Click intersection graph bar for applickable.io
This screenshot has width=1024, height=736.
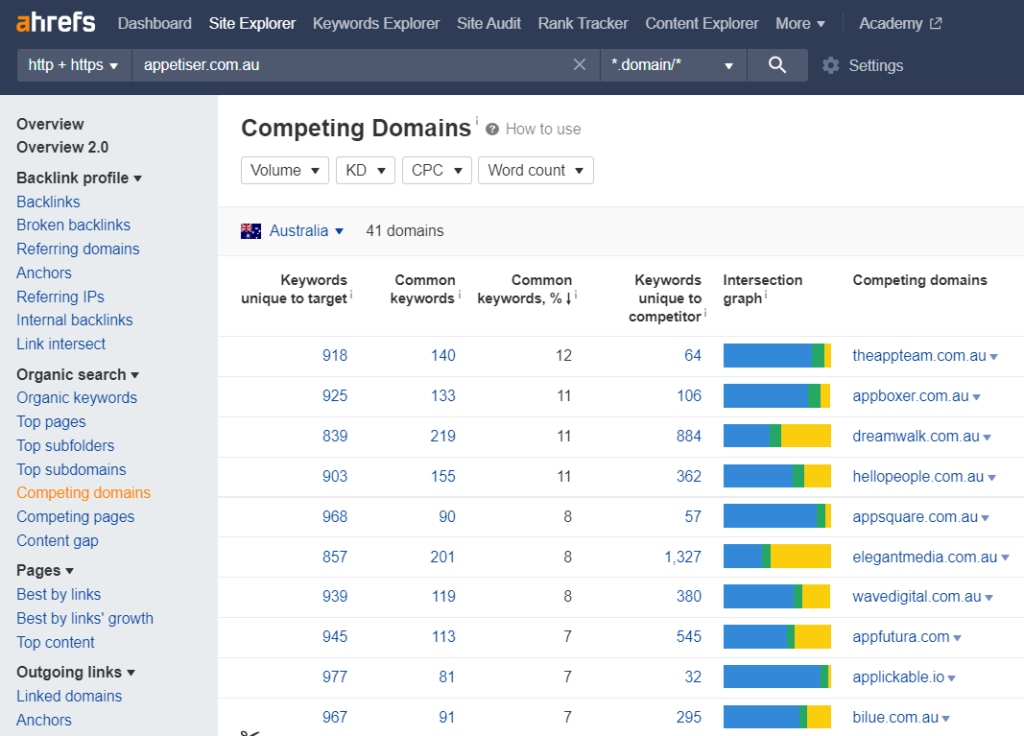coord(777,677)
